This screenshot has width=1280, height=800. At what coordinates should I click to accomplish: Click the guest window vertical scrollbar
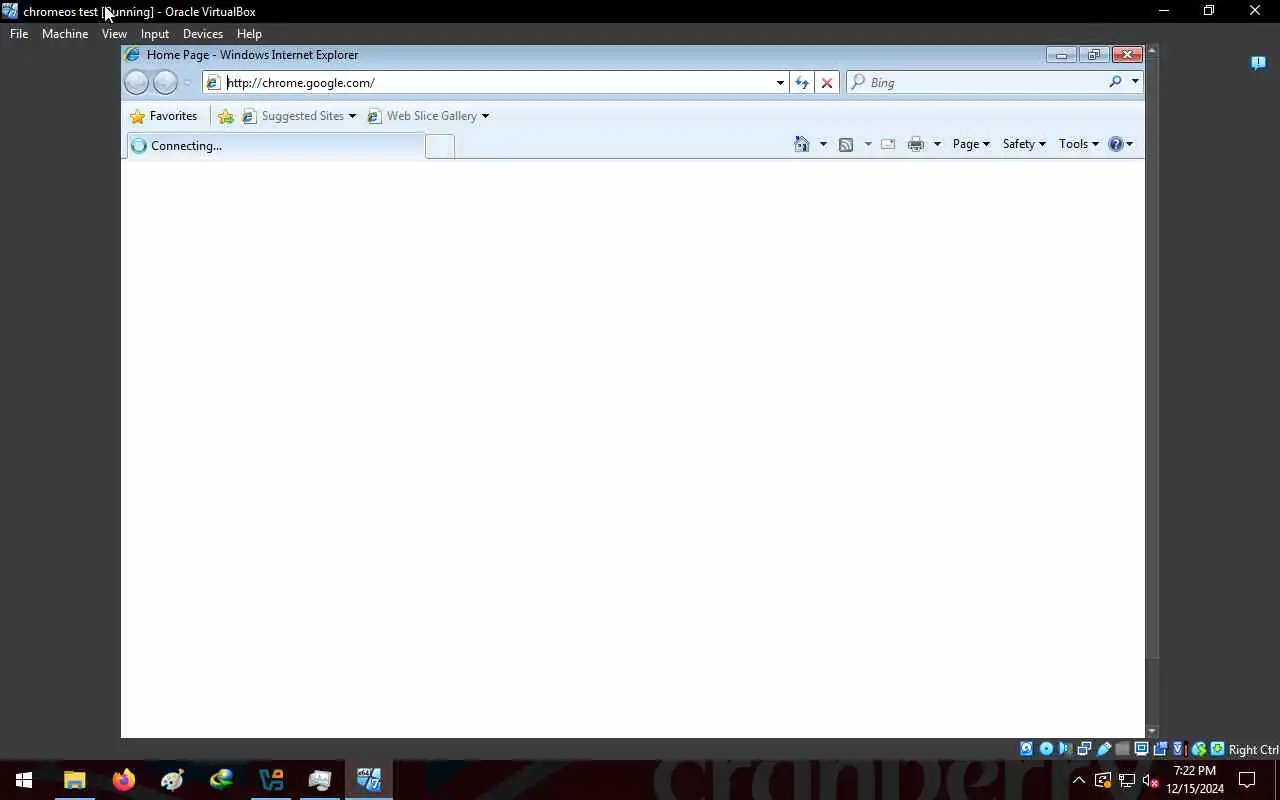(1152, 392)
